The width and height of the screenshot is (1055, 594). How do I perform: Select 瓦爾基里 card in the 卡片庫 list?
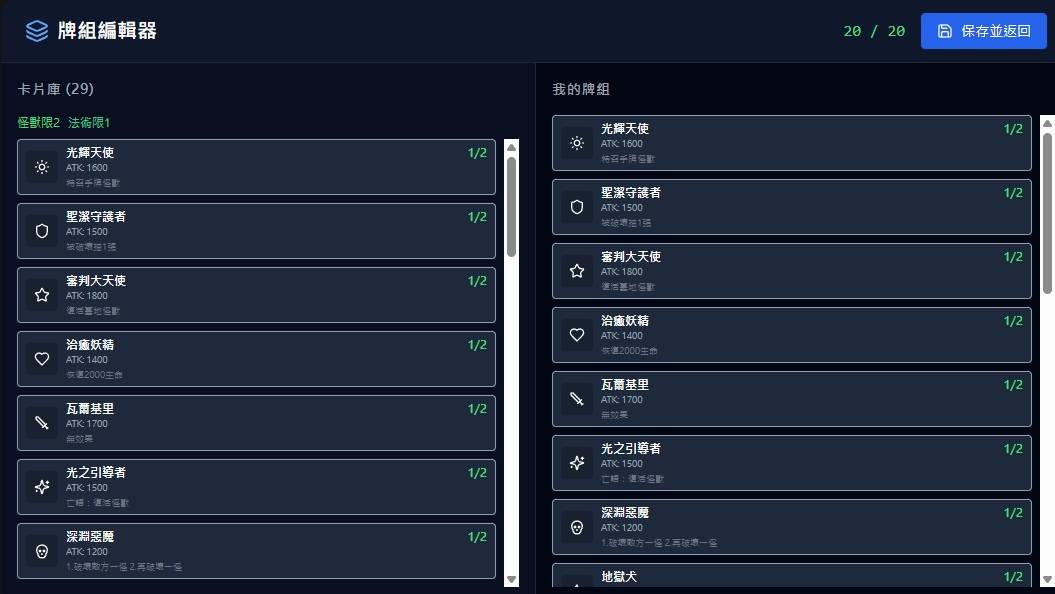click(x=256, y=423)
